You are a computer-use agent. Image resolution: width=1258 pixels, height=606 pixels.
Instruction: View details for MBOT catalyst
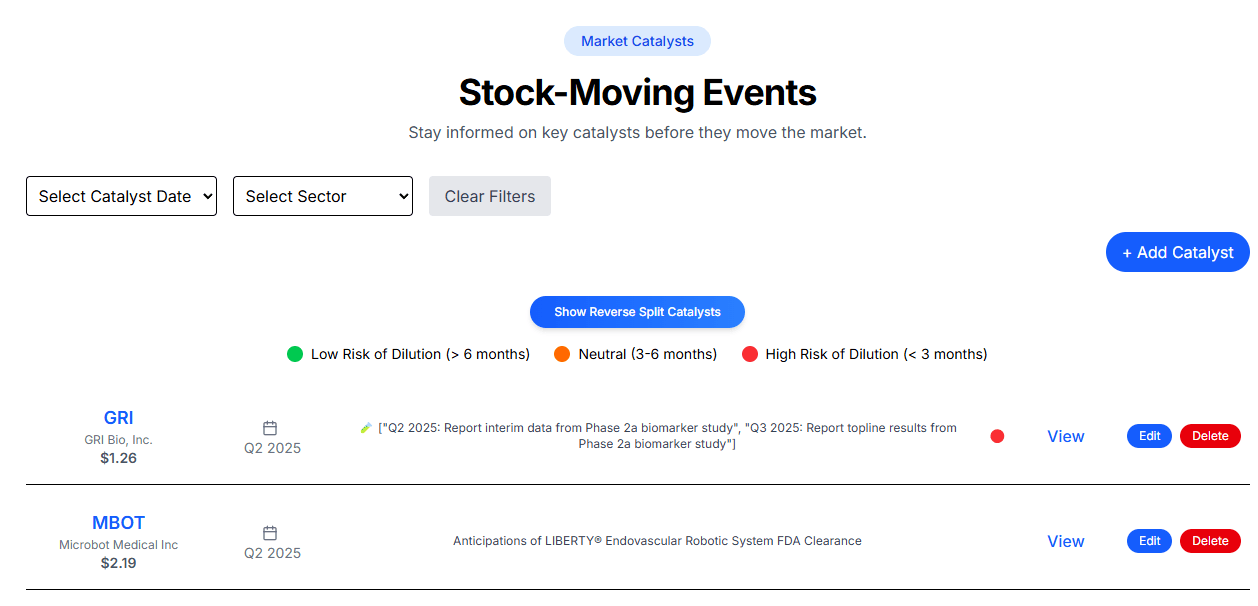coord(1066,541)
